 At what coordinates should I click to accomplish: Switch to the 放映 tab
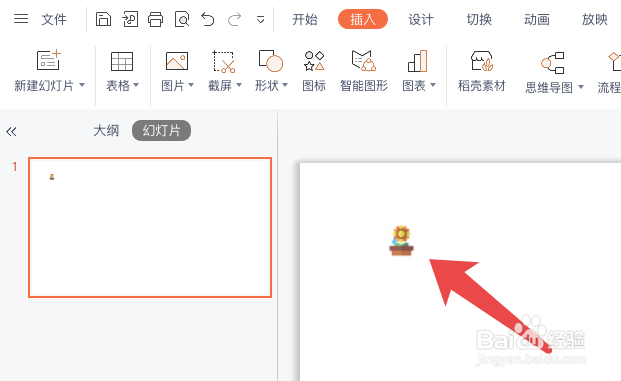click(x=594, y=19)
